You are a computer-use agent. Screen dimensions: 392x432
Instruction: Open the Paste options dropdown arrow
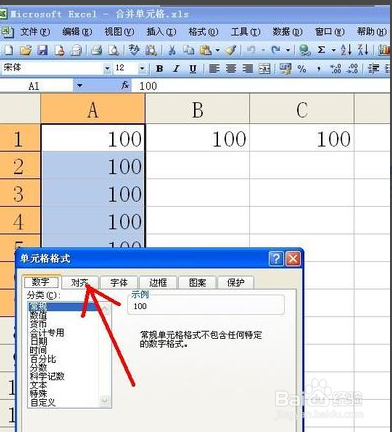pyautogui.click(x=217, y=50)
